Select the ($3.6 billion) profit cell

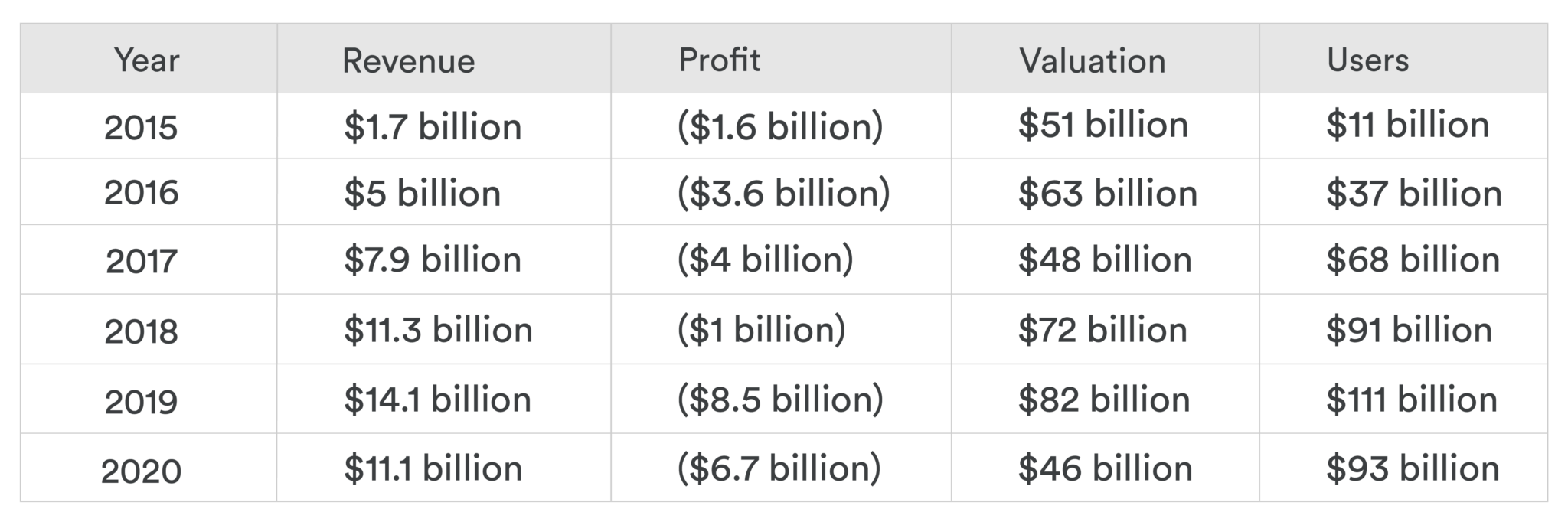(783, 193)
